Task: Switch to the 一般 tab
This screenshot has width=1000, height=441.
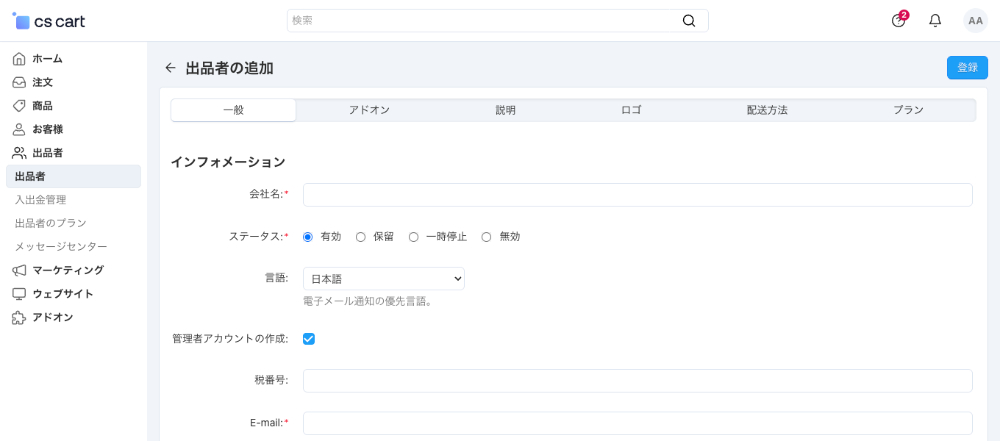Action: pos(233,110)
